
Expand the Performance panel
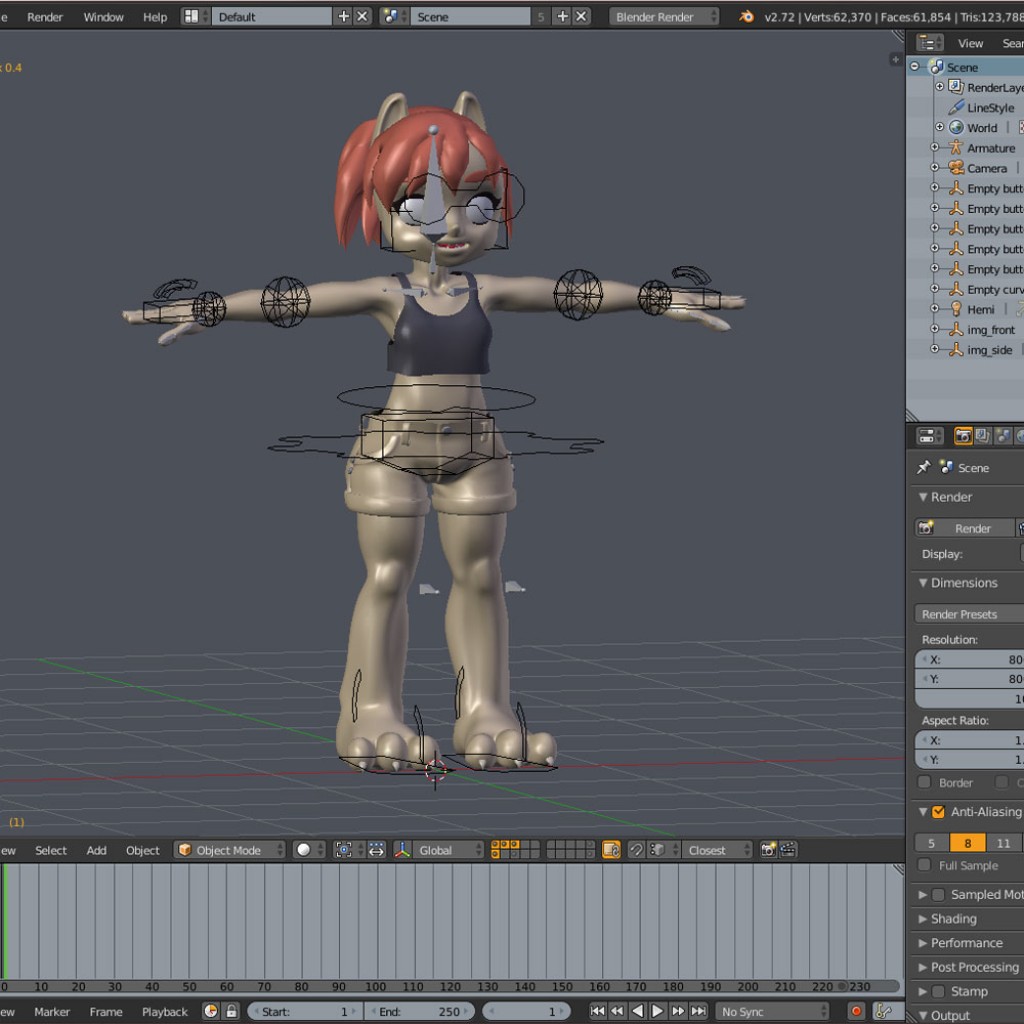965,943
